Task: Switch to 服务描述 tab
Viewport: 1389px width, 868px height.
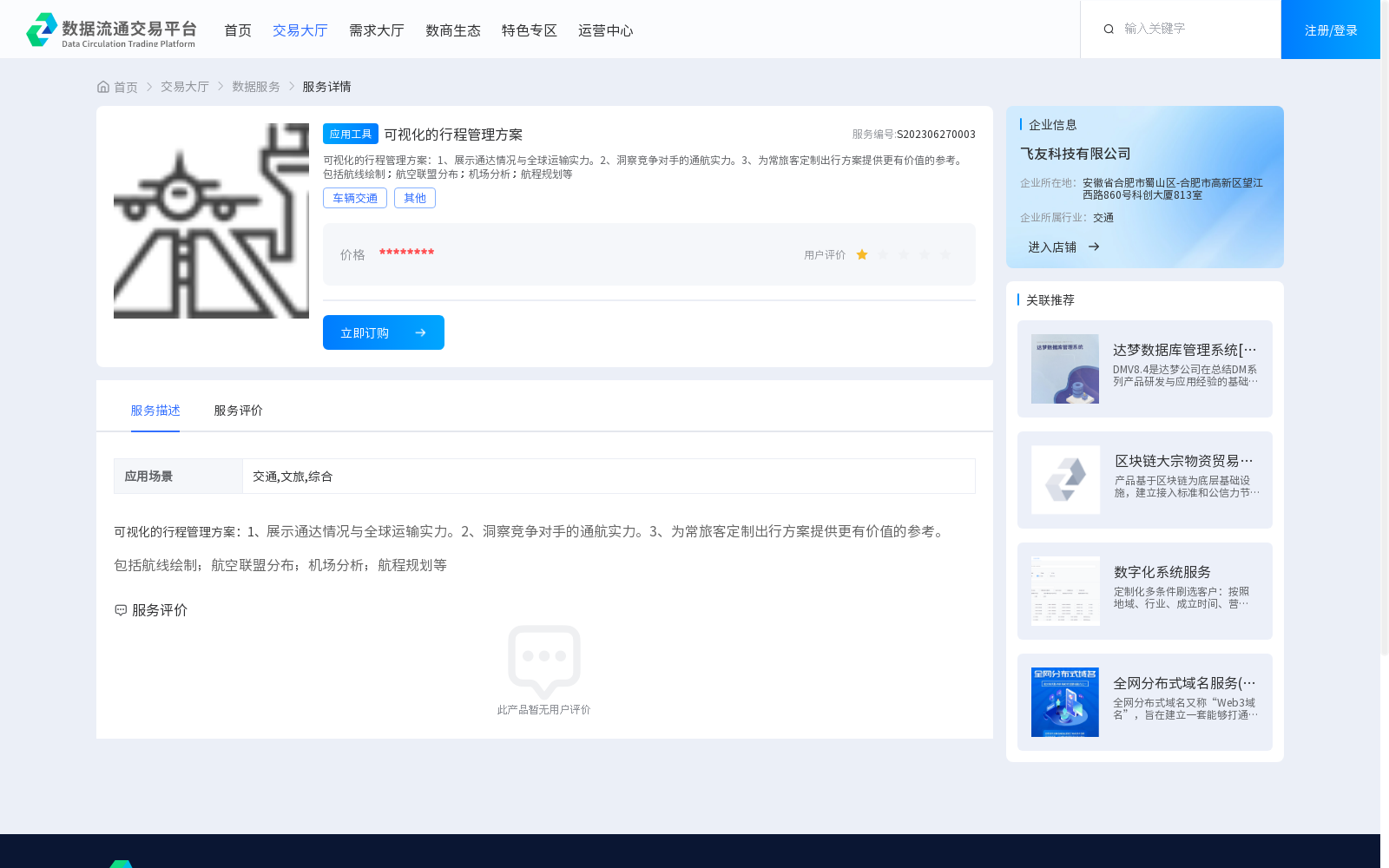Action: click(x=155, y=411)
